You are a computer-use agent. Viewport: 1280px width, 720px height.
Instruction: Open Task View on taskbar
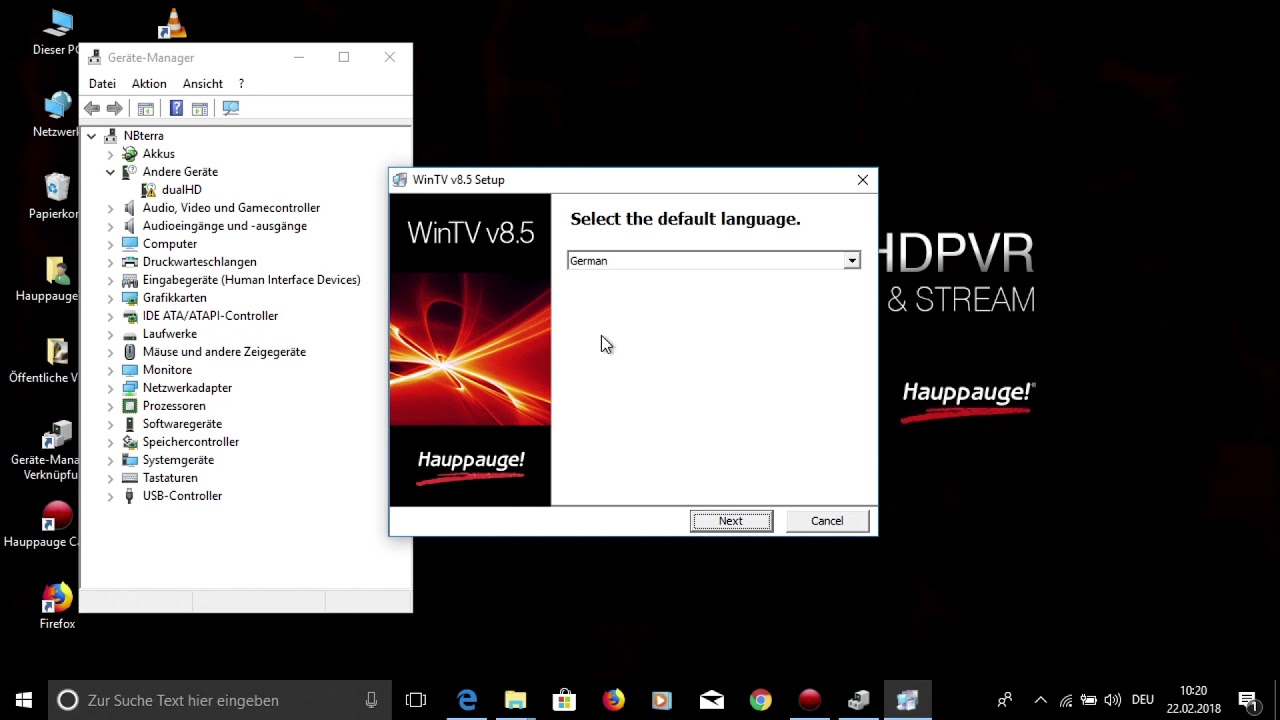coord(416,700)
